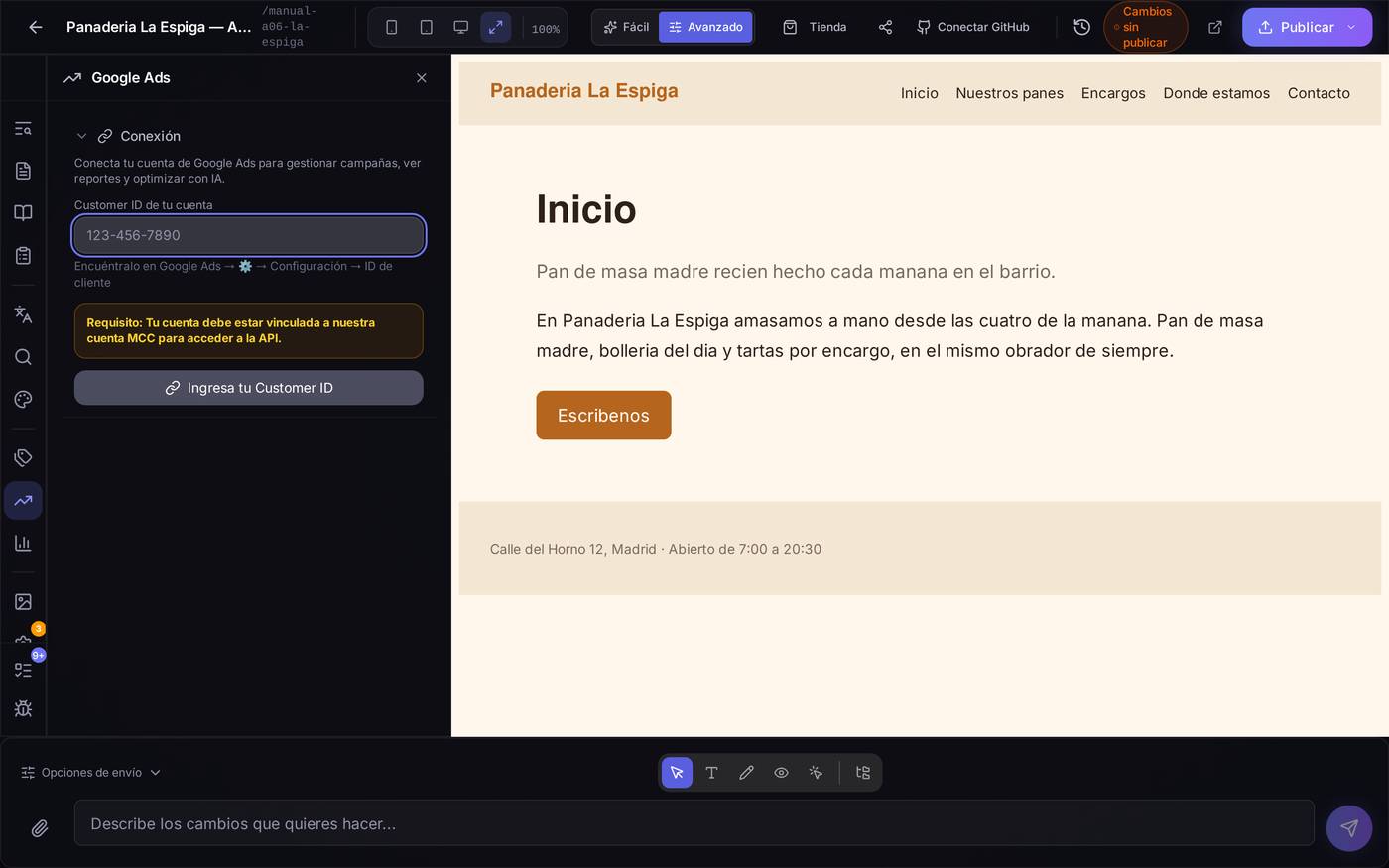The image size is (1389, 868).
Task: Open the search-list icon atop left sidebar
Action: pyautogui.click(x=23, y=128)
